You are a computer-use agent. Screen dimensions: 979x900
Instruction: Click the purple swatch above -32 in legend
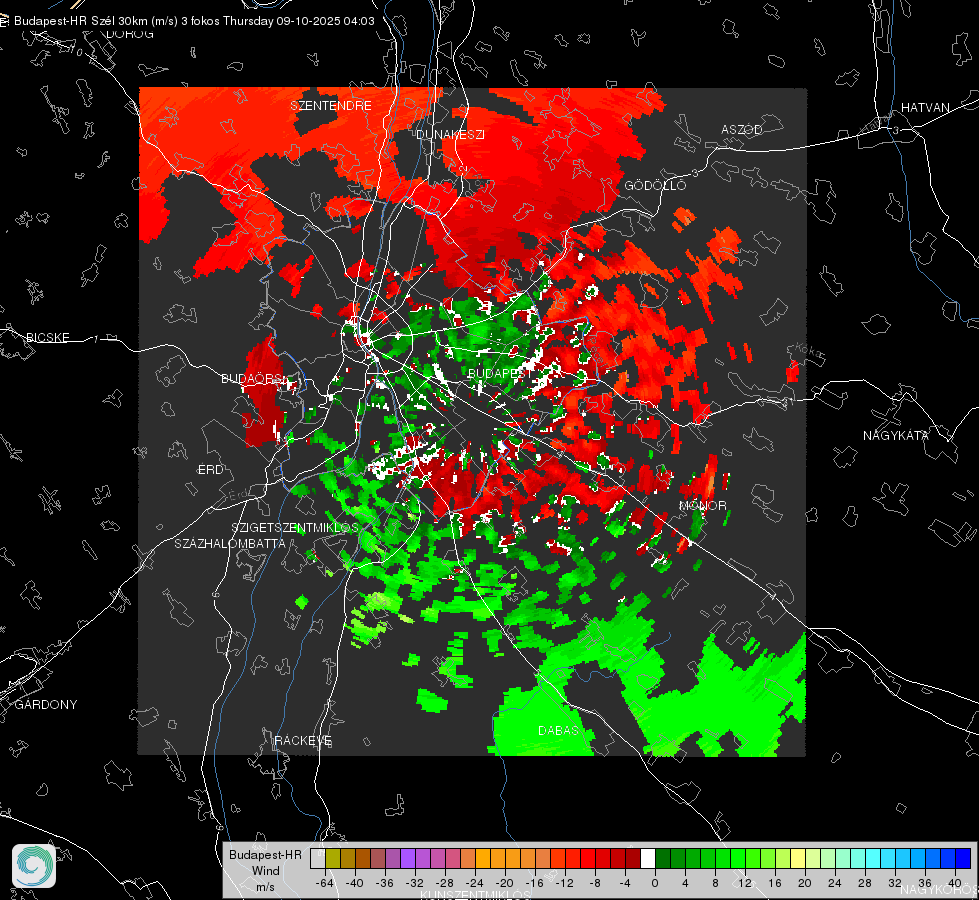point(408,858)
